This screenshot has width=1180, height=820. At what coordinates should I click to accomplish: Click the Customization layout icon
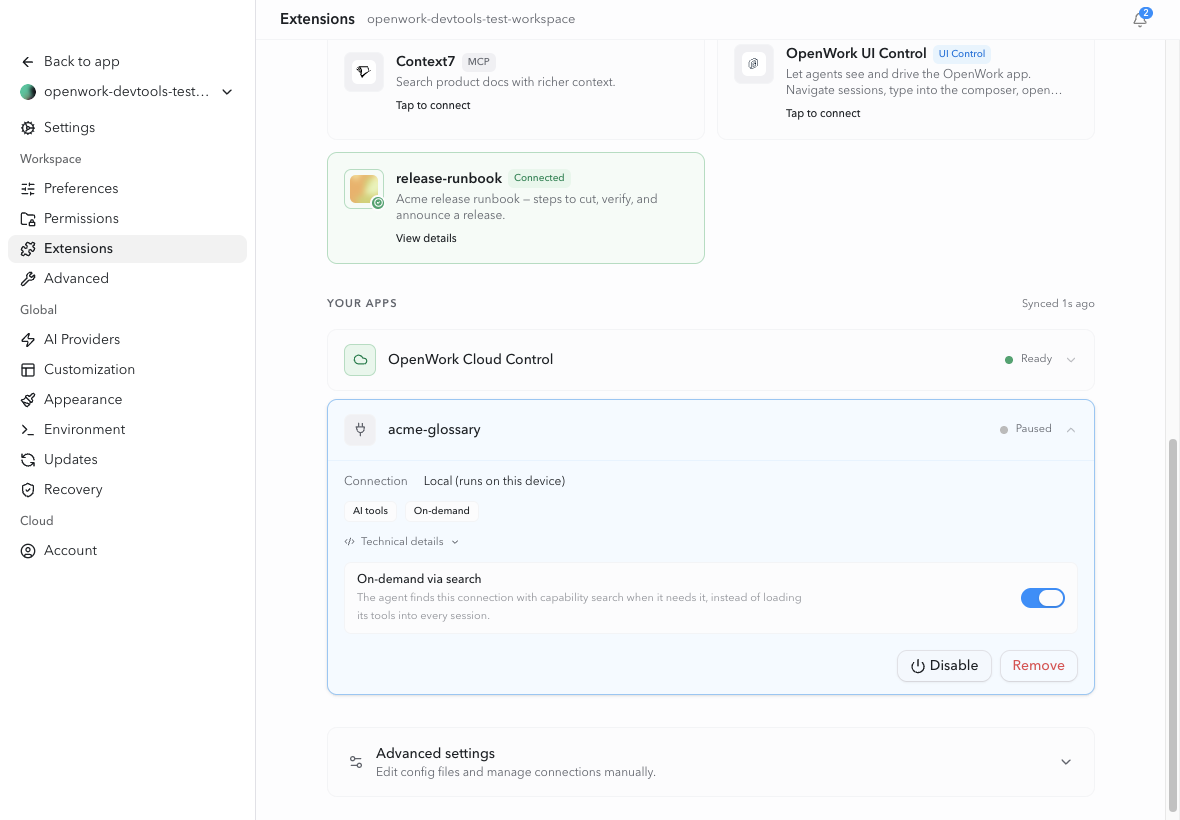coord(28,370)
